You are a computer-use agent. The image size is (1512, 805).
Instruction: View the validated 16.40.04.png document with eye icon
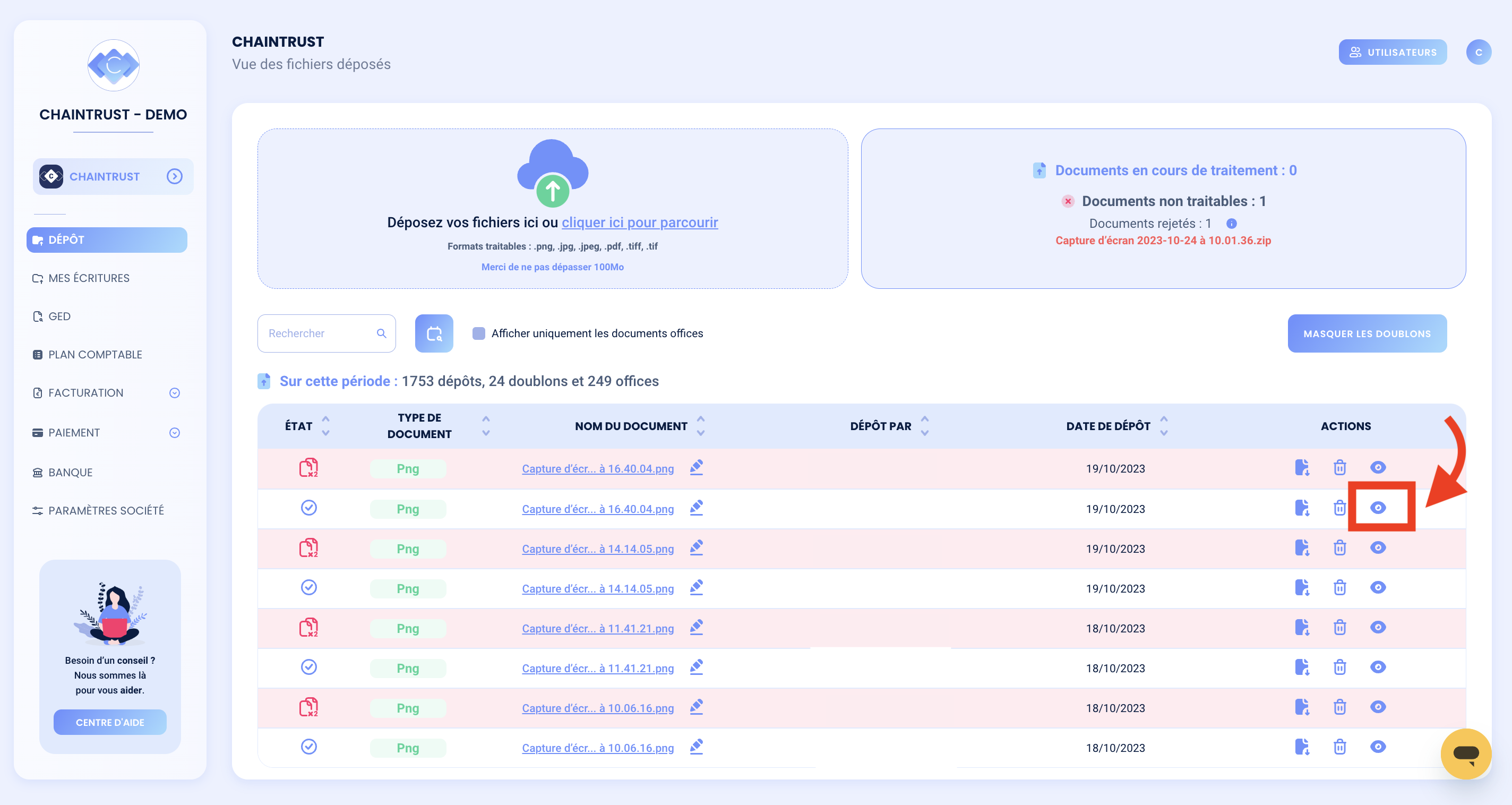[1378, 507]
